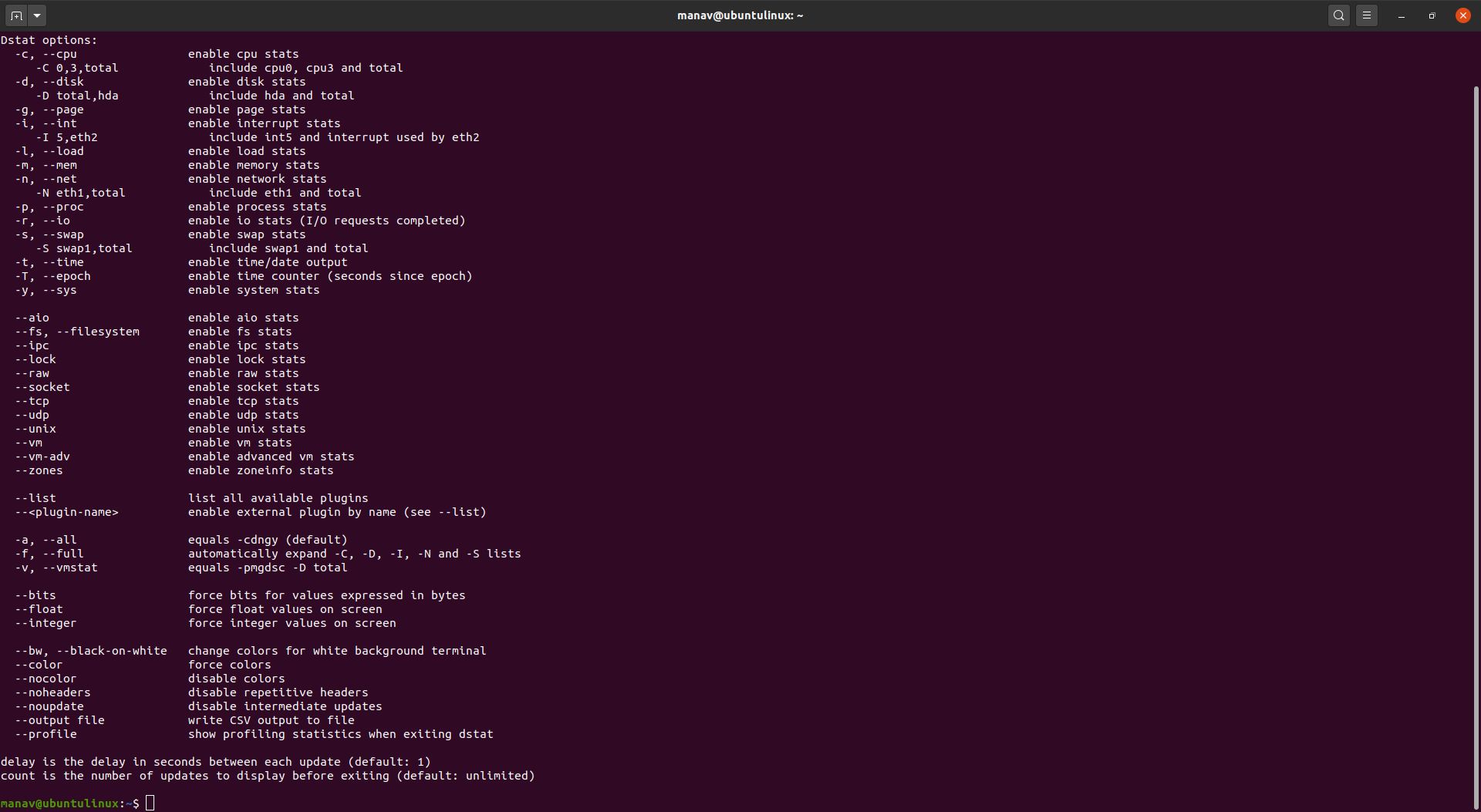This screenshot has height=812, width=1481.
Task: Click the '-S swap1,total' option
Action: [x=84, y=248]
